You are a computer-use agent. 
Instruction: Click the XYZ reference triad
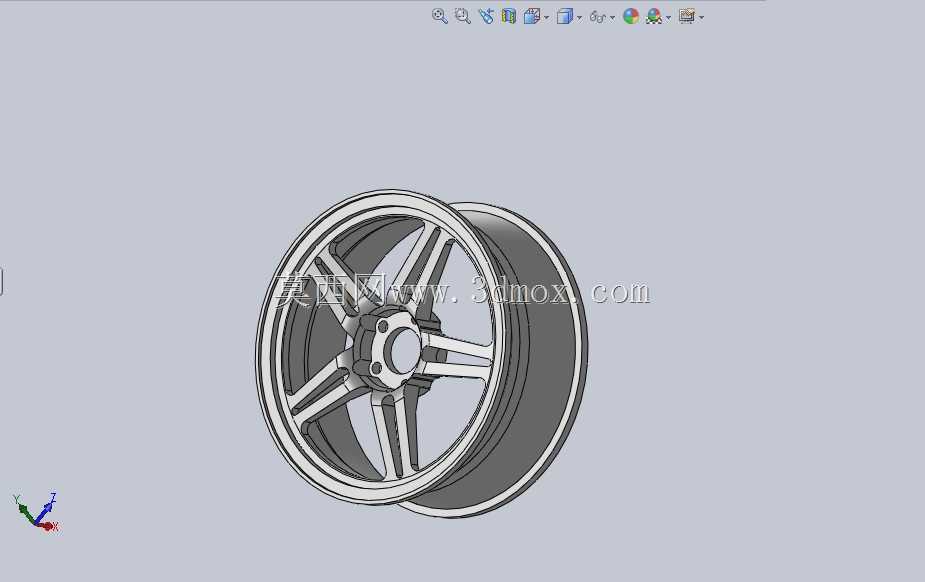pos(37,512)
